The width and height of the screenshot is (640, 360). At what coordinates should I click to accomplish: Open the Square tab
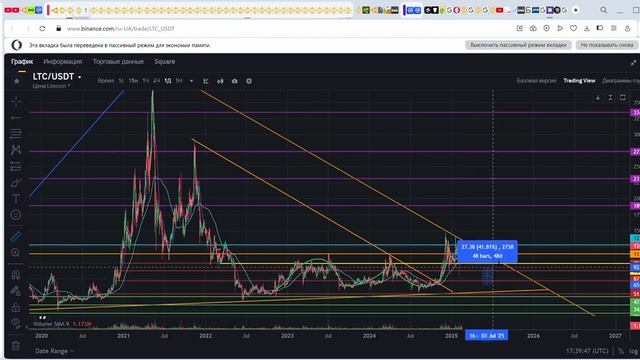coord(164,62)
